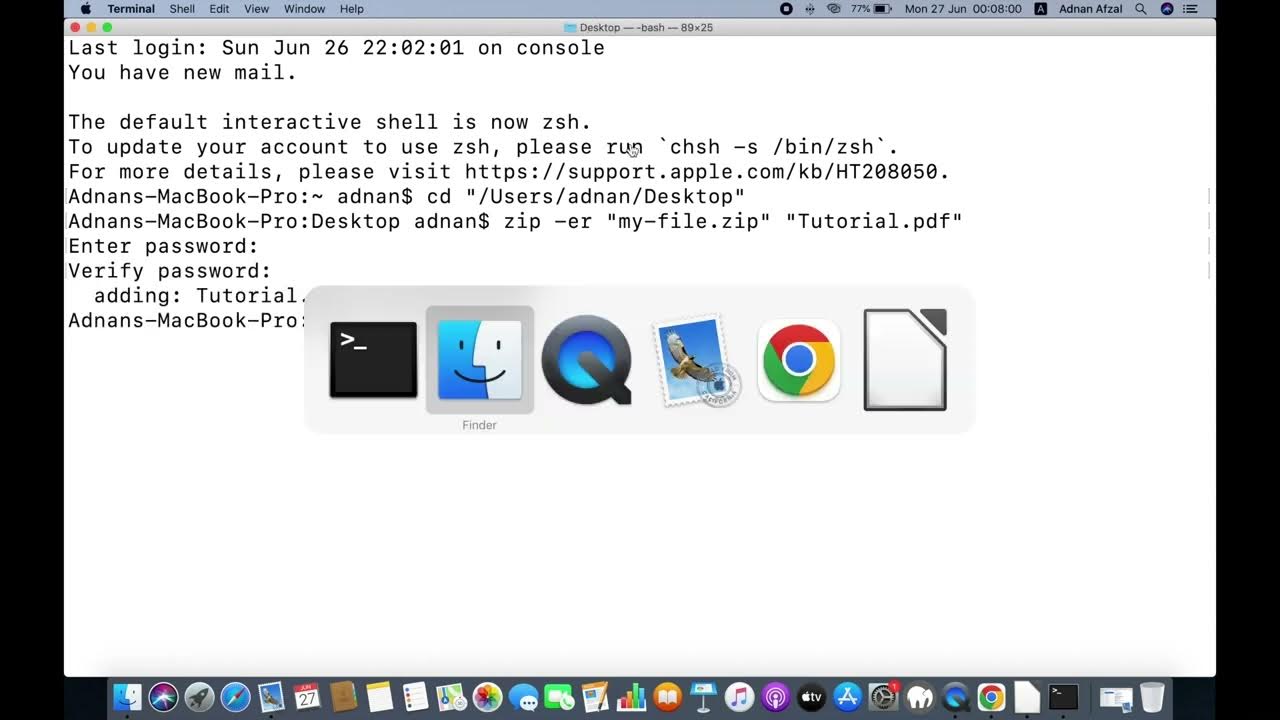Open the Help menu

(352, 9)
